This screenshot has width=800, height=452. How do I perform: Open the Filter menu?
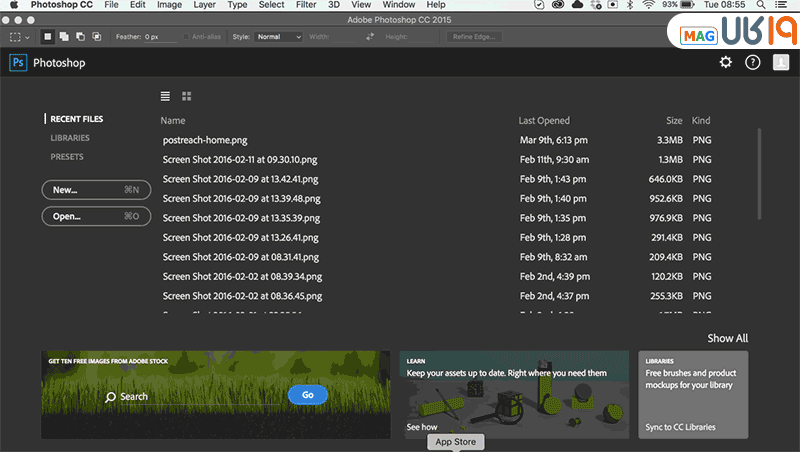306,5
